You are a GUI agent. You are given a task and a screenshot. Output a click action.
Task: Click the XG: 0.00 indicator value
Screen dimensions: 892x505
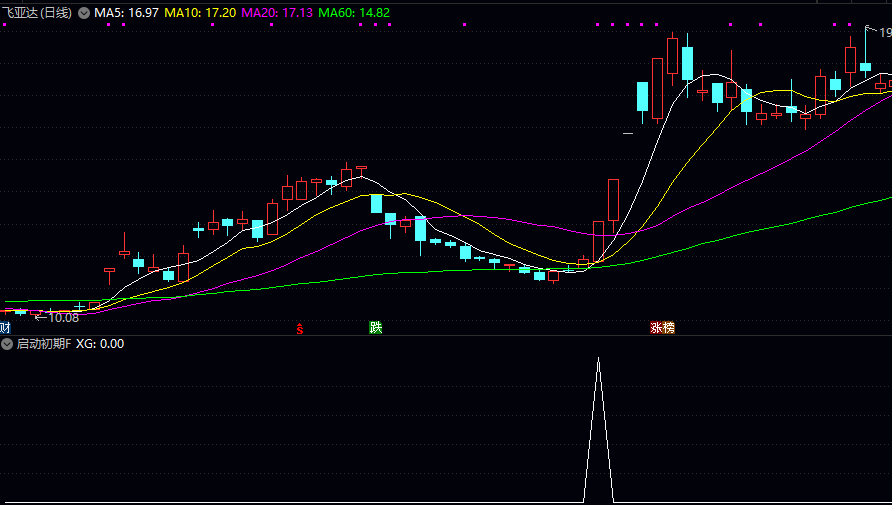click(100, 343)
